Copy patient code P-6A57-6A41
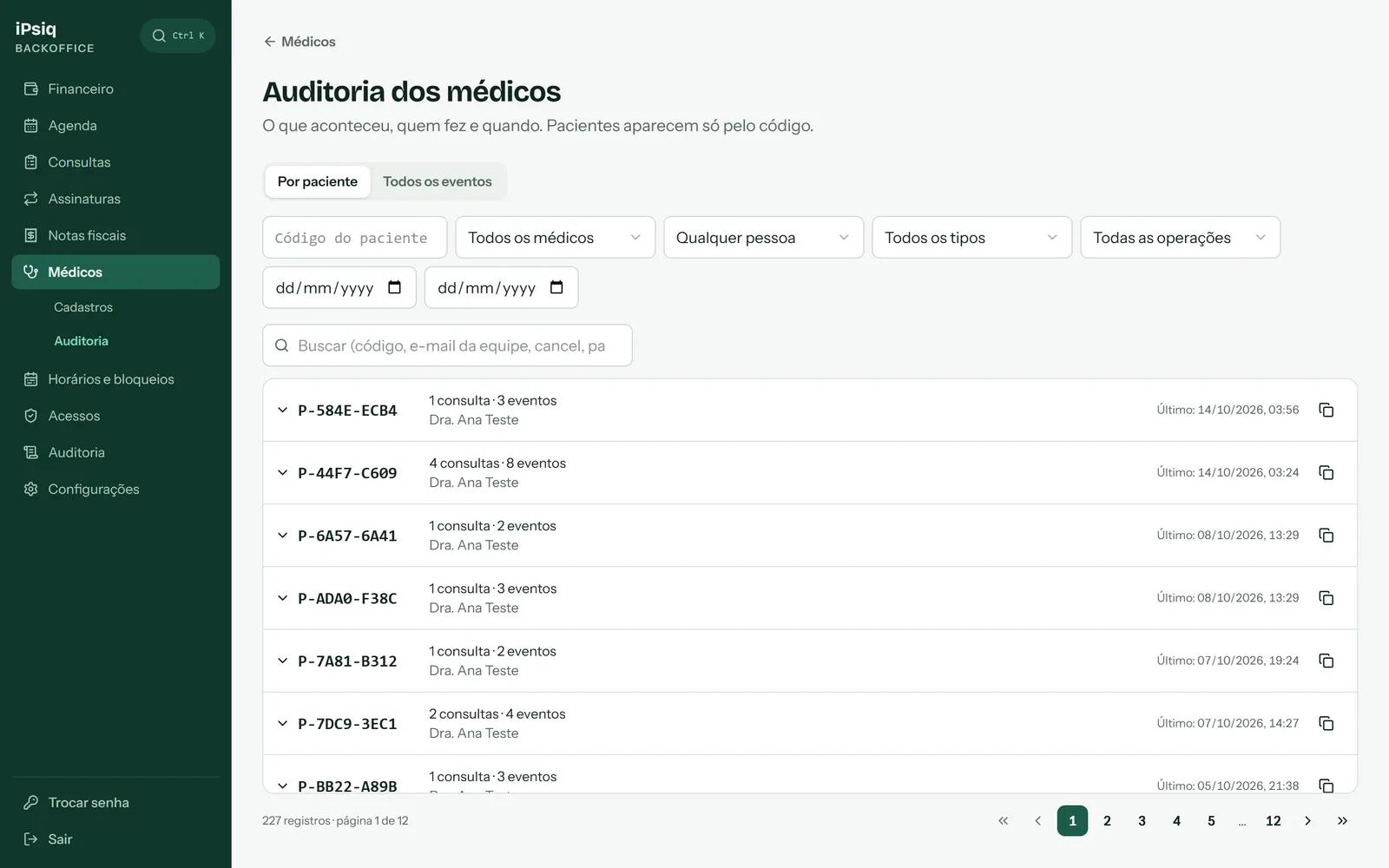 click(x=1326, y=536)
